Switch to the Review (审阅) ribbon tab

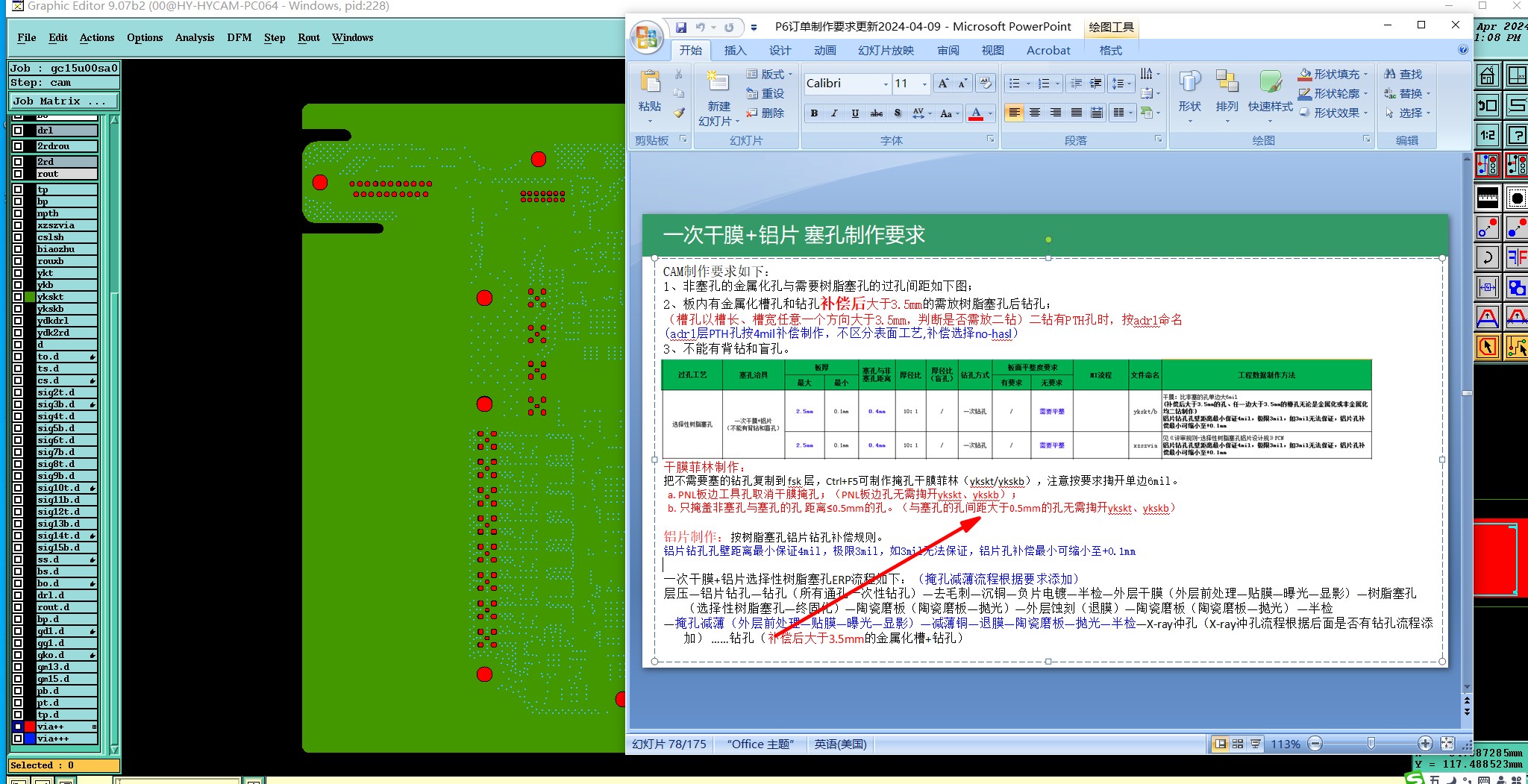(948, 50)
